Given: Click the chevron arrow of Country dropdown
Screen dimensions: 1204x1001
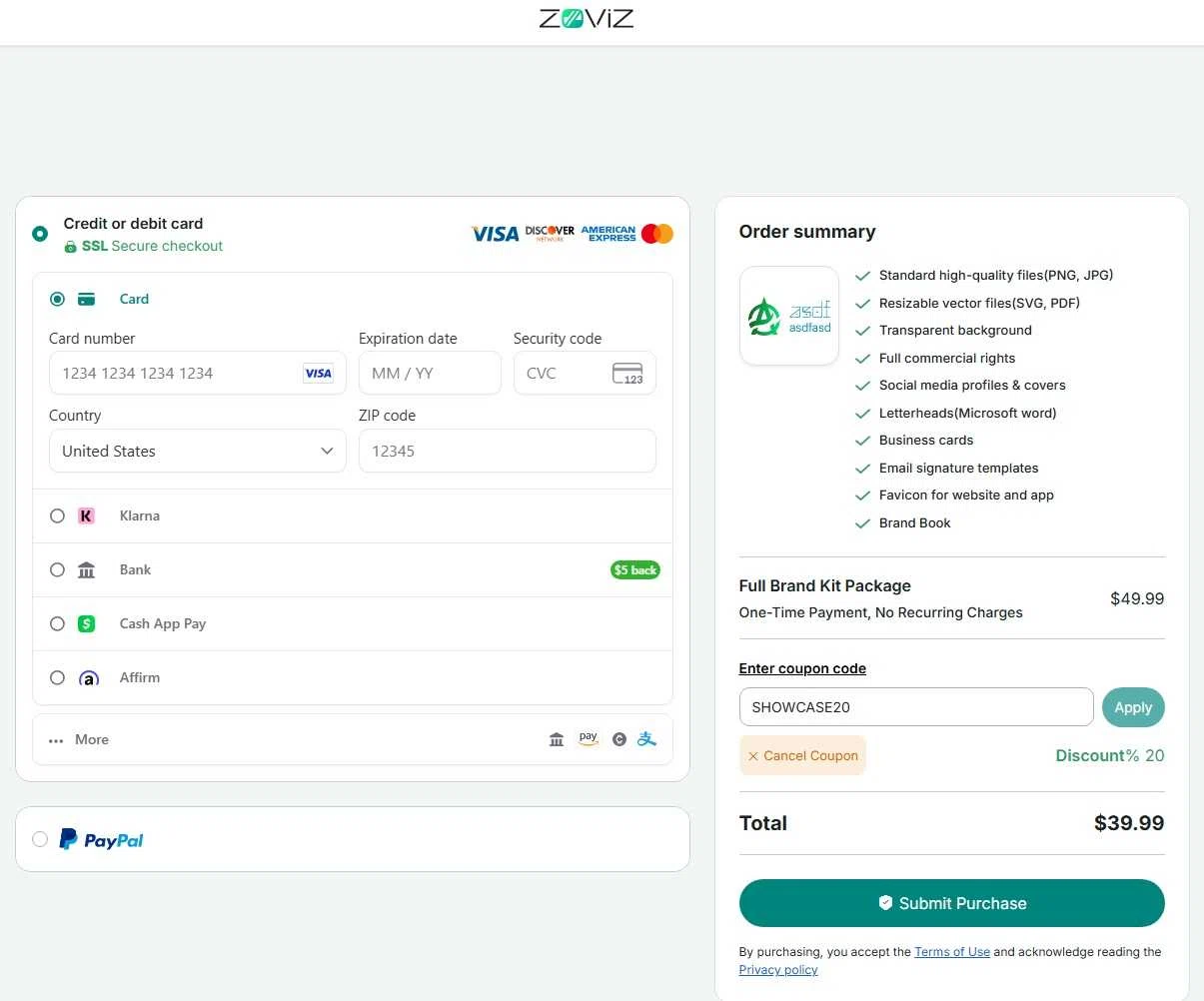Looking at the screenshot, I should pos(327,452).
